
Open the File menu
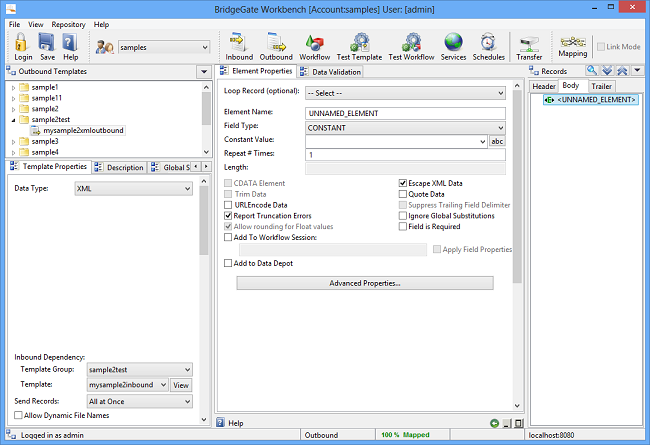pyautogui.click(x=14, y=24)
